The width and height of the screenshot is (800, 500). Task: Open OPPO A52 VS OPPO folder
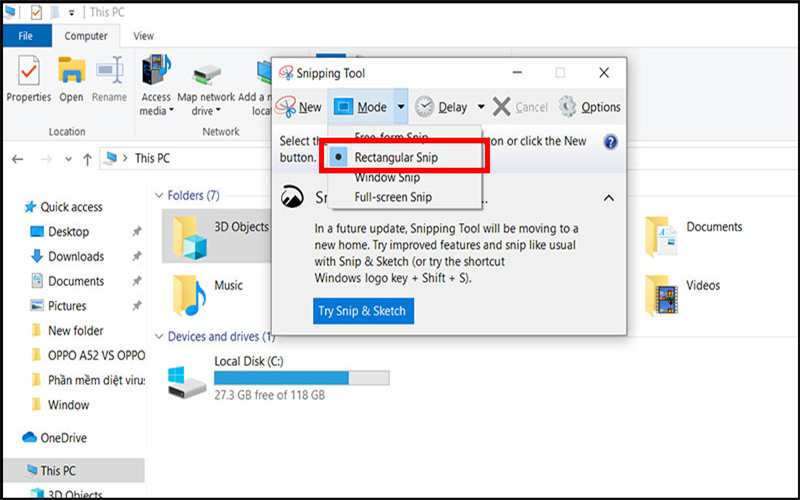[88, 355]
